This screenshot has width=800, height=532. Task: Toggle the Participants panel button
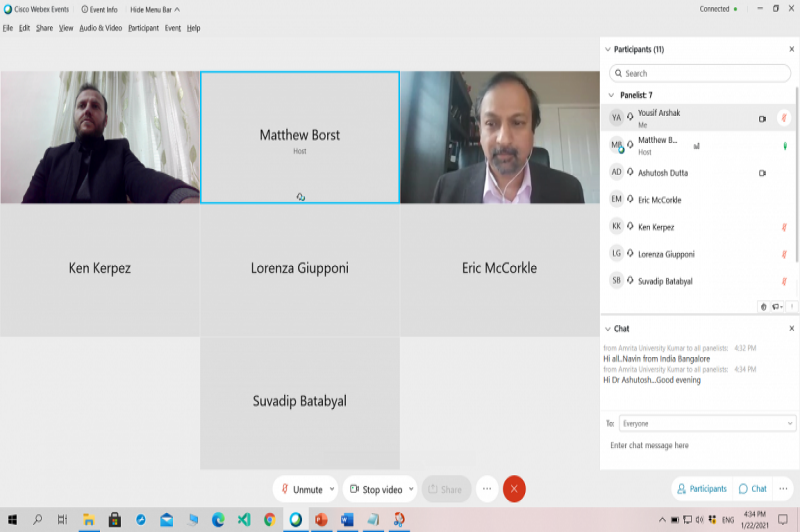pyautogui.click(x=702, y=489)
